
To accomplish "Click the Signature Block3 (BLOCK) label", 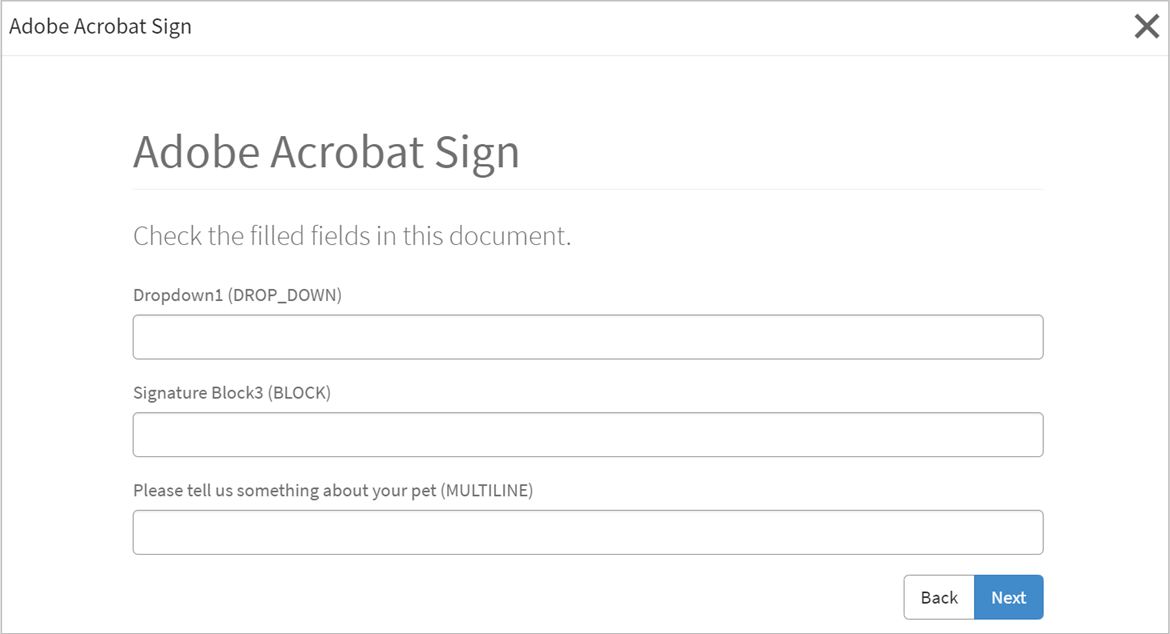I will [x=231, y=393].
